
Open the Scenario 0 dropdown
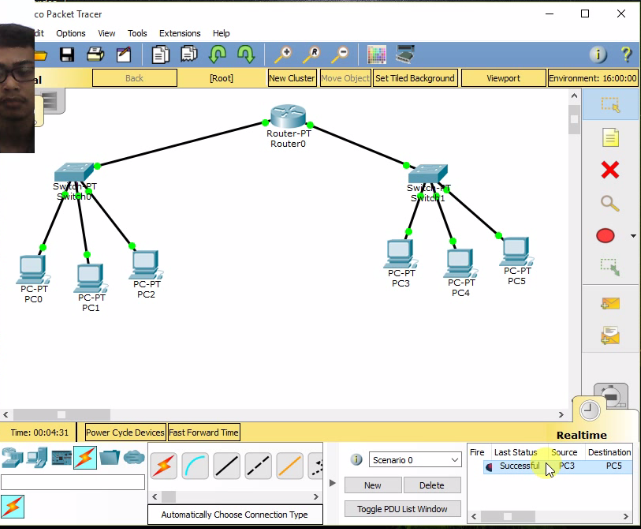pos(415,460)
